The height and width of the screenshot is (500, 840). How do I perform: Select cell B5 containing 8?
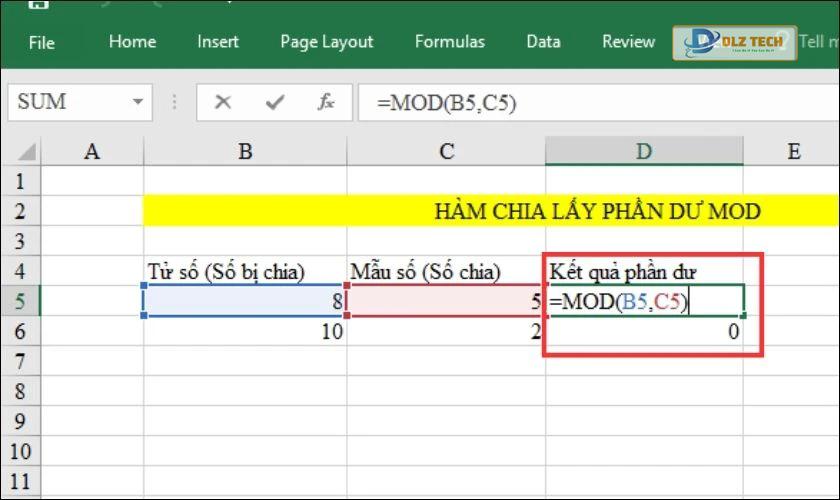(x=245, y=301)
